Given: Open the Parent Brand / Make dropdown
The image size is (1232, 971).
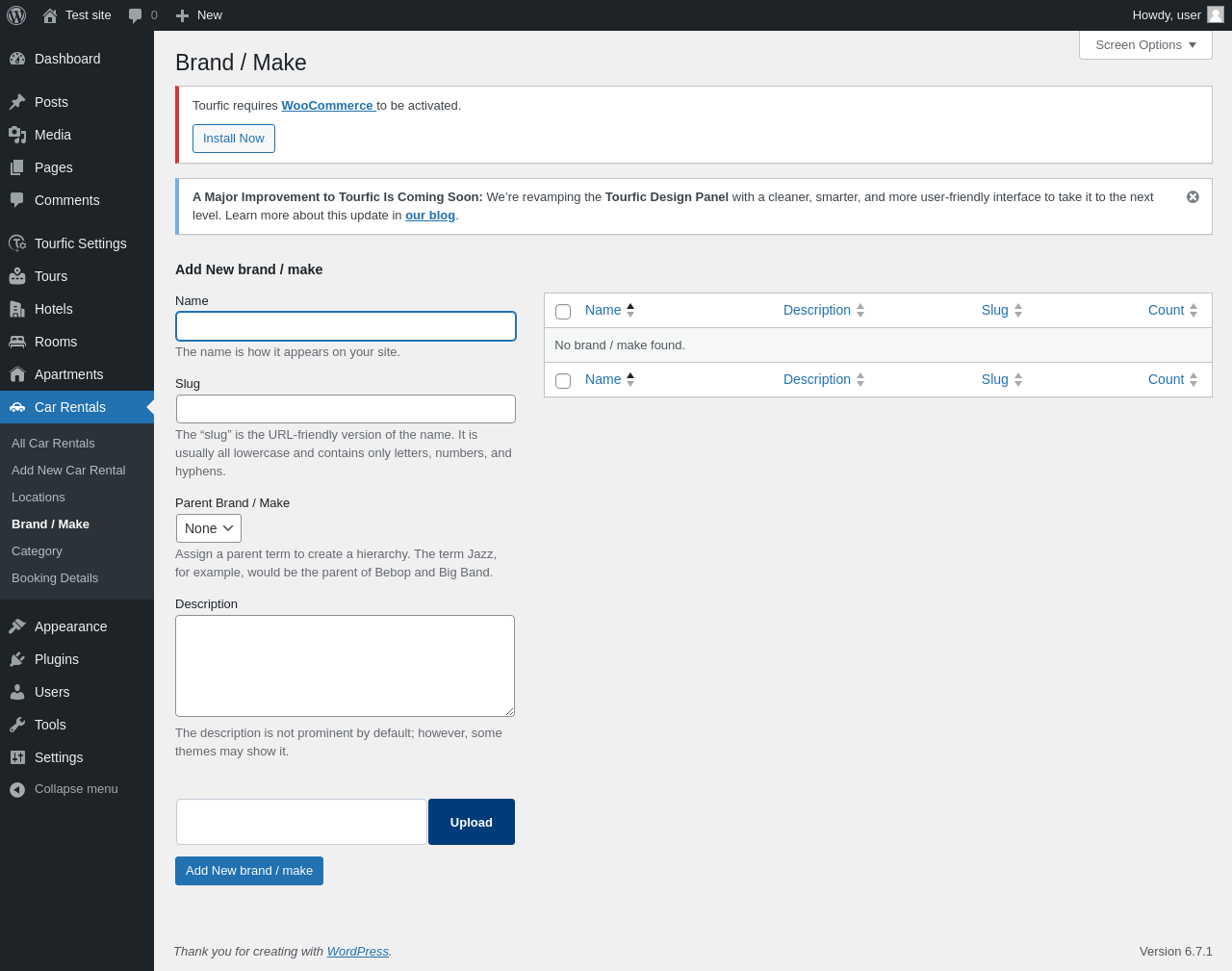Looking at the screenshot, I should point(209,528).
